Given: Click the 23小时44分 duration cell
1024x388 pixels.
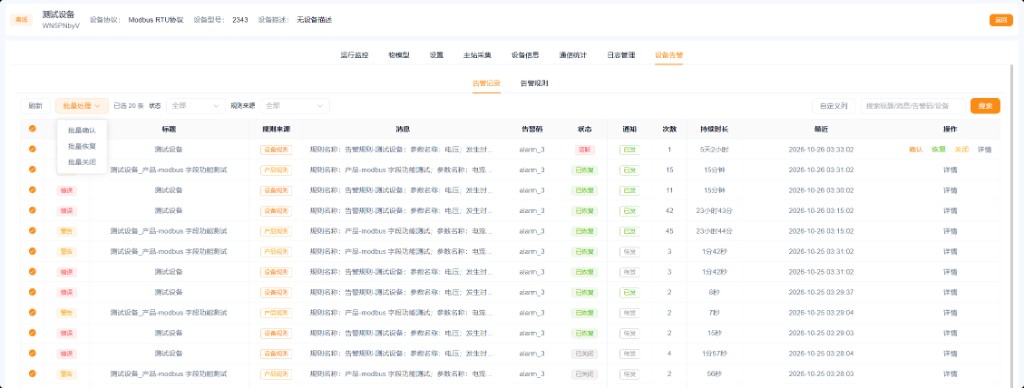Looking at the screenshot, I should [x=714, y=231].
